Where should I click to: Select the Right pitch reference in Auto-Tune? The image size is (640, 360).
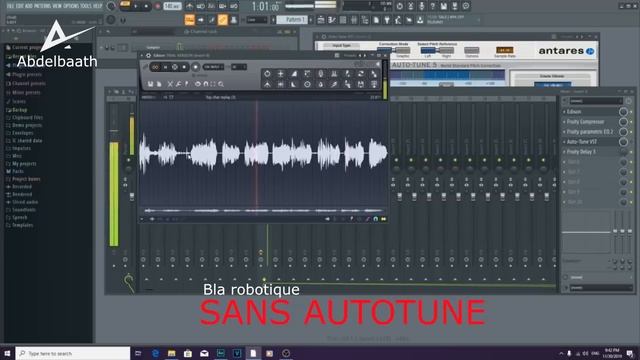pos(446,51)
